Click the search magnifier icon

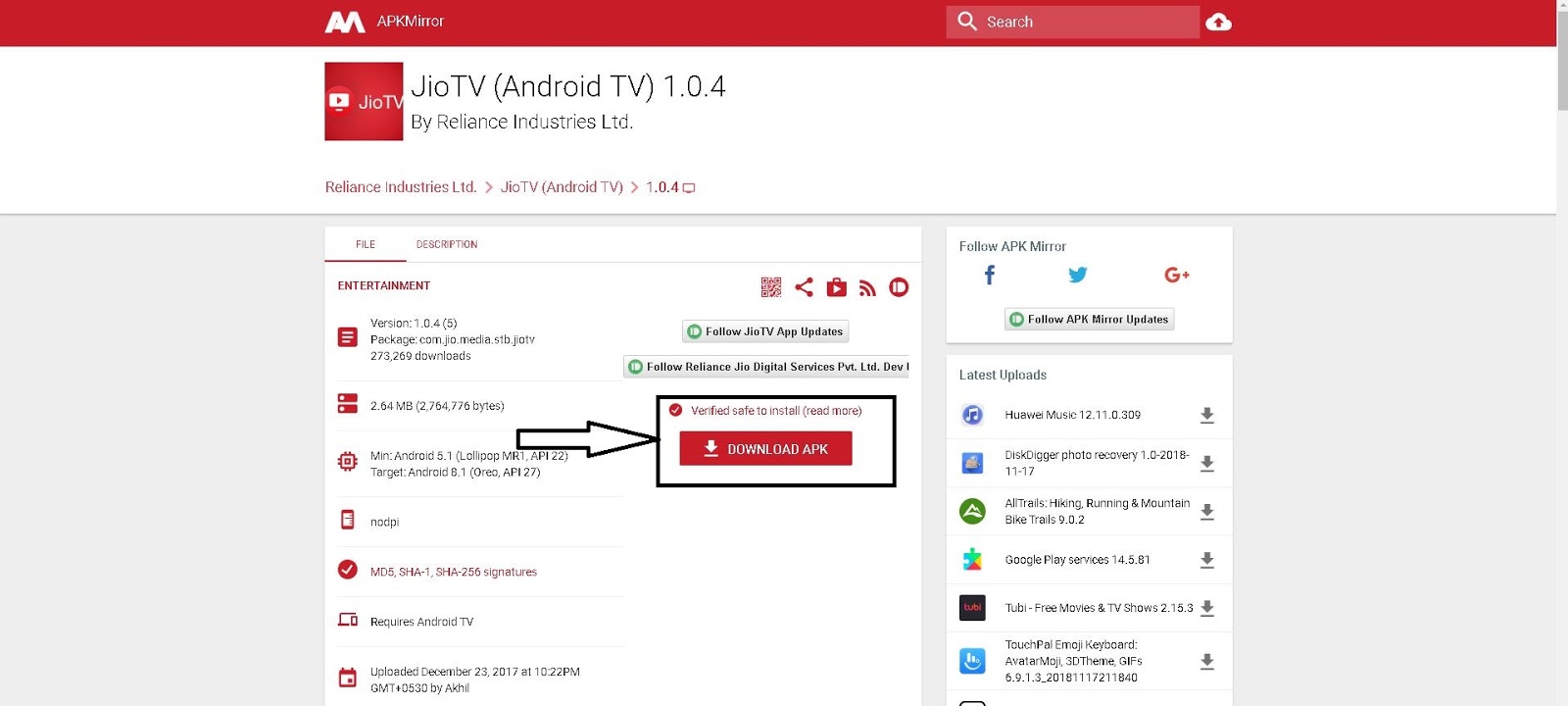click(x=967, y=22)
